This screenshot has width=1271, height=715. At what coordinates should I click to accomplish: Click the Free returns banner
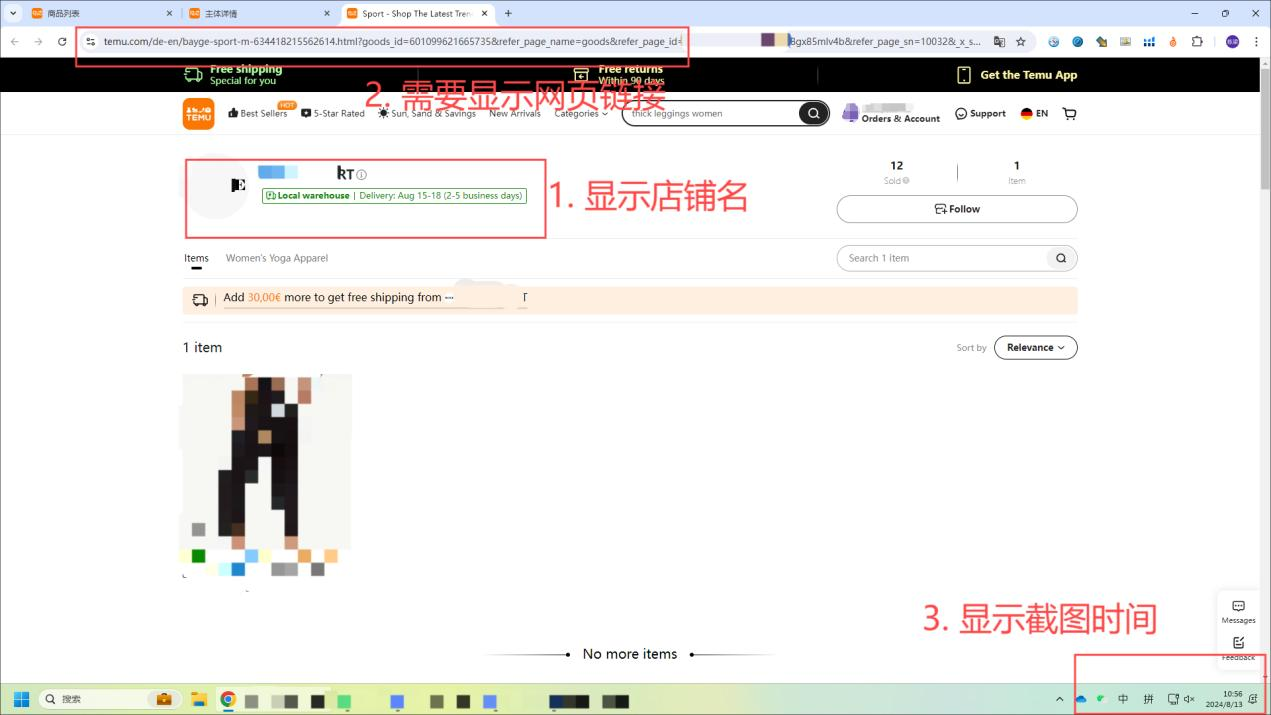tap(619, 75)
